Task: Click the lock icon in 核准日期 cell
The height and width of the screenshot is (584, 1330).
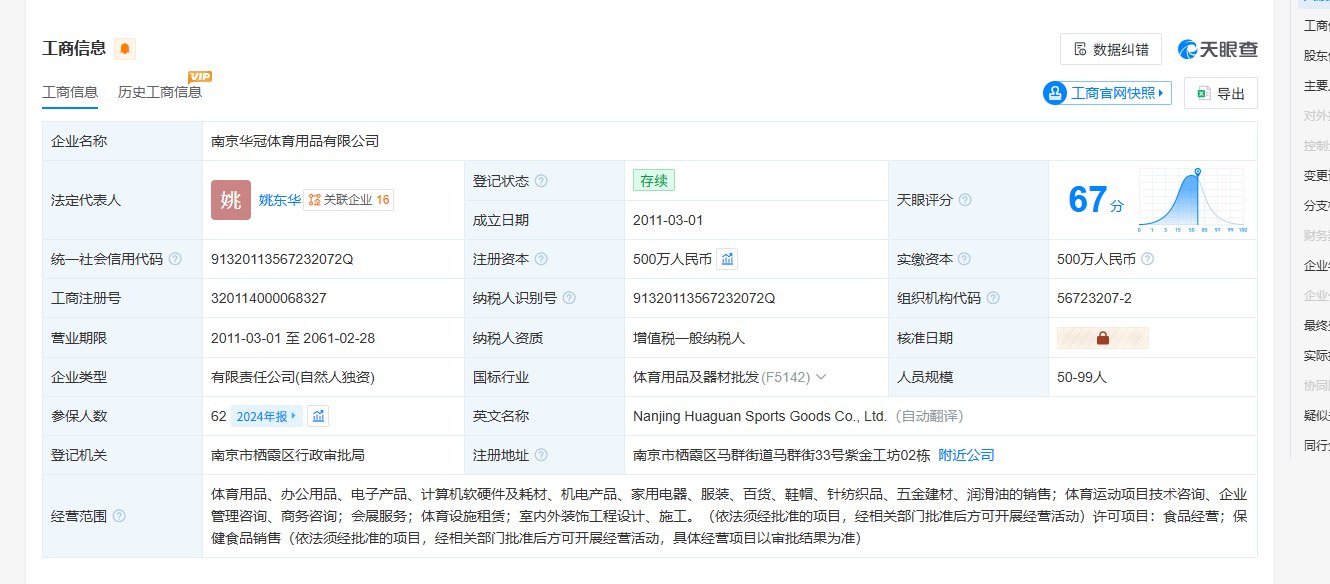Action: 1103,338
